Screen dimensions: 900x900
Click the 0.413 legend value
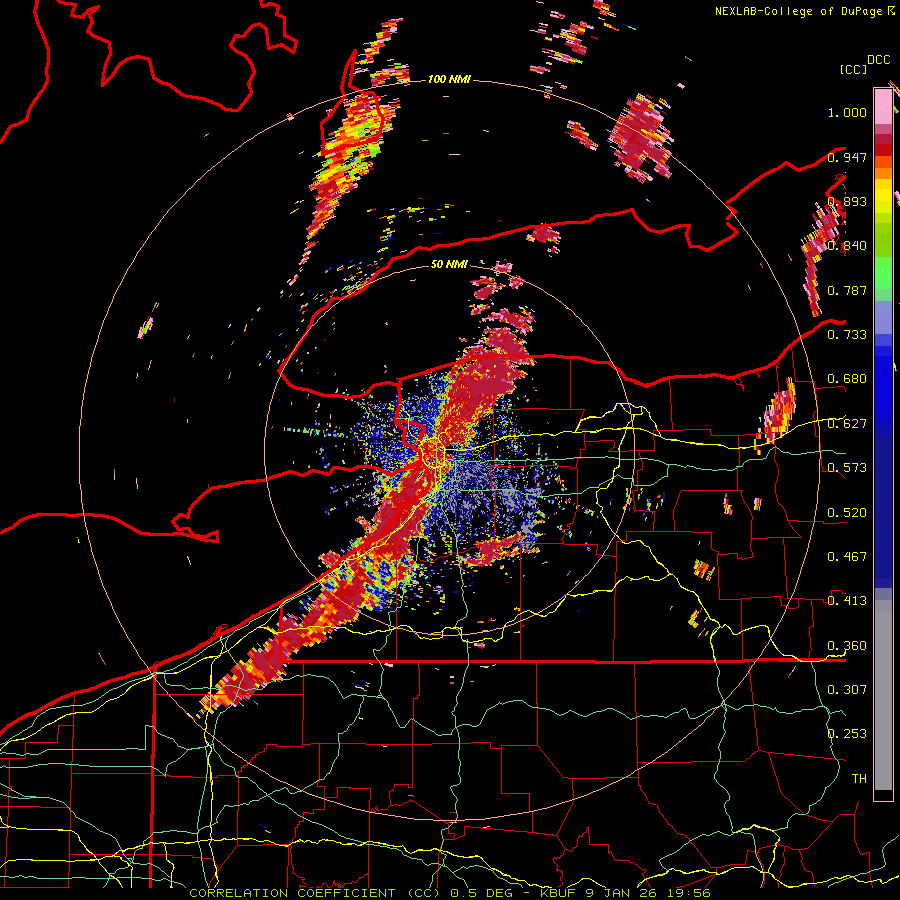click(x=847, y=601)
